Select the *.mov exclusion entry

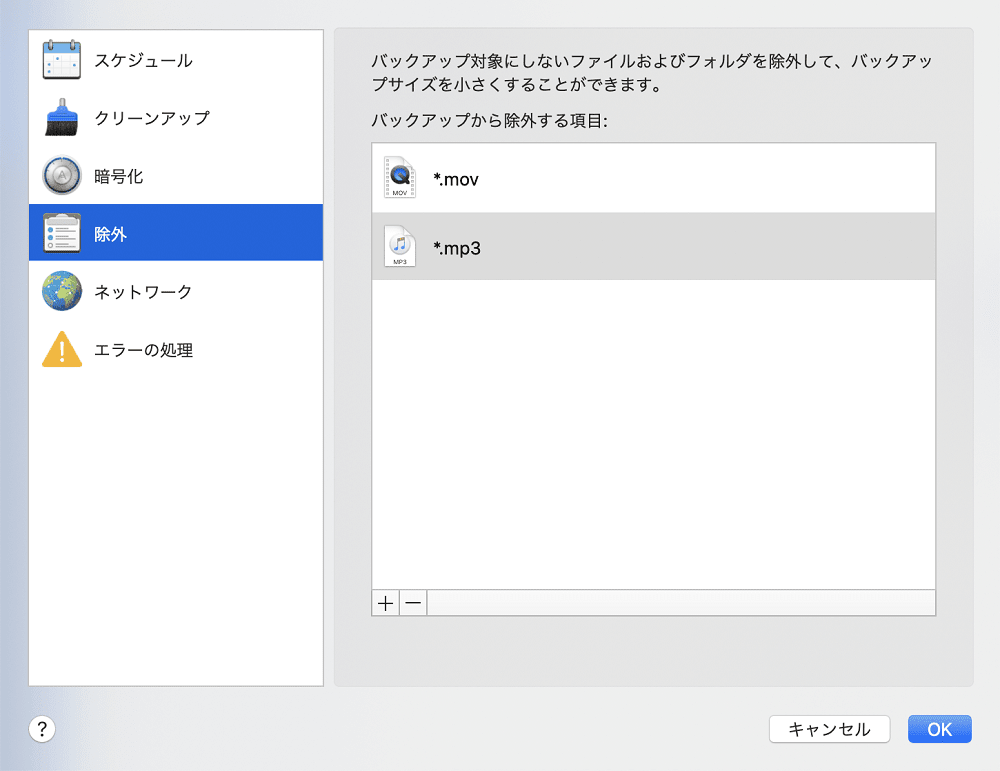tap(456, 179)
